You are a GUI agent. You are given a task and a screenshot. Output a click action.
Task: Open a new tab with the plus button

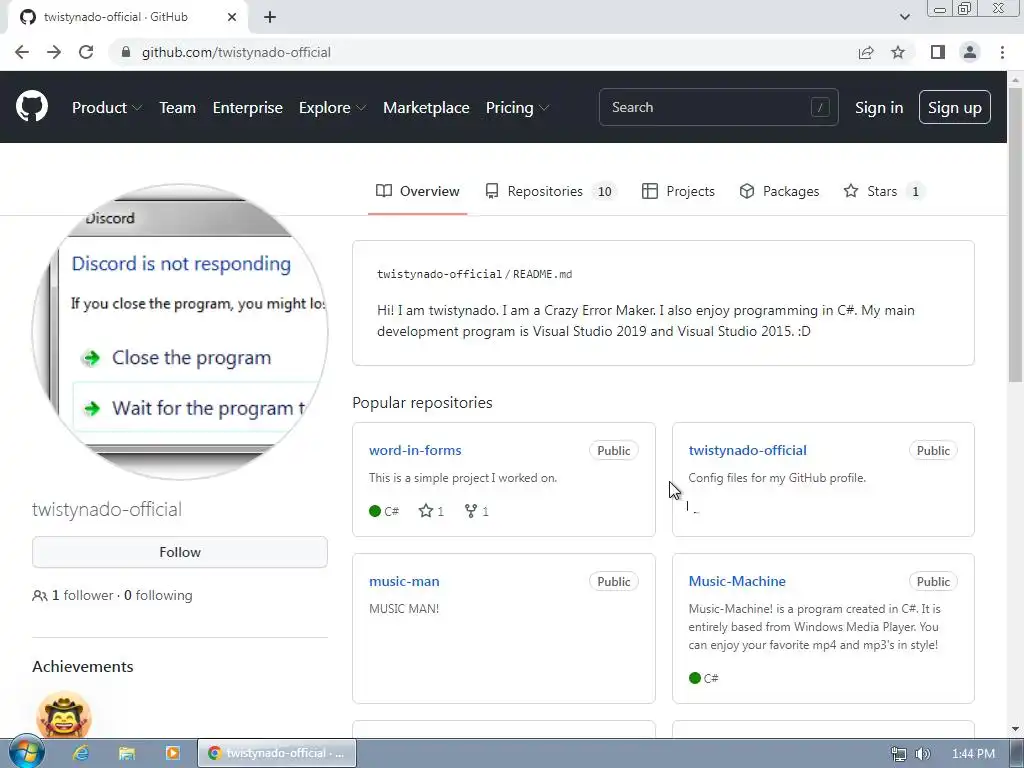[x=270, y=17]
